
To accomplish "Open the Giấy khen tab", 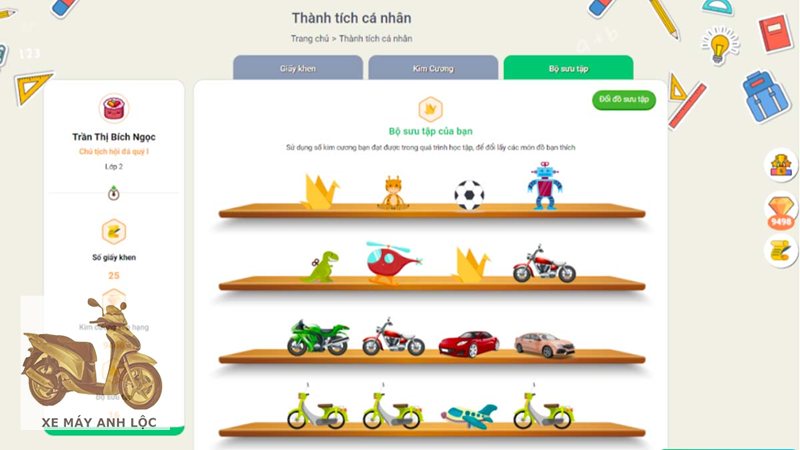I will click(298, 68).
